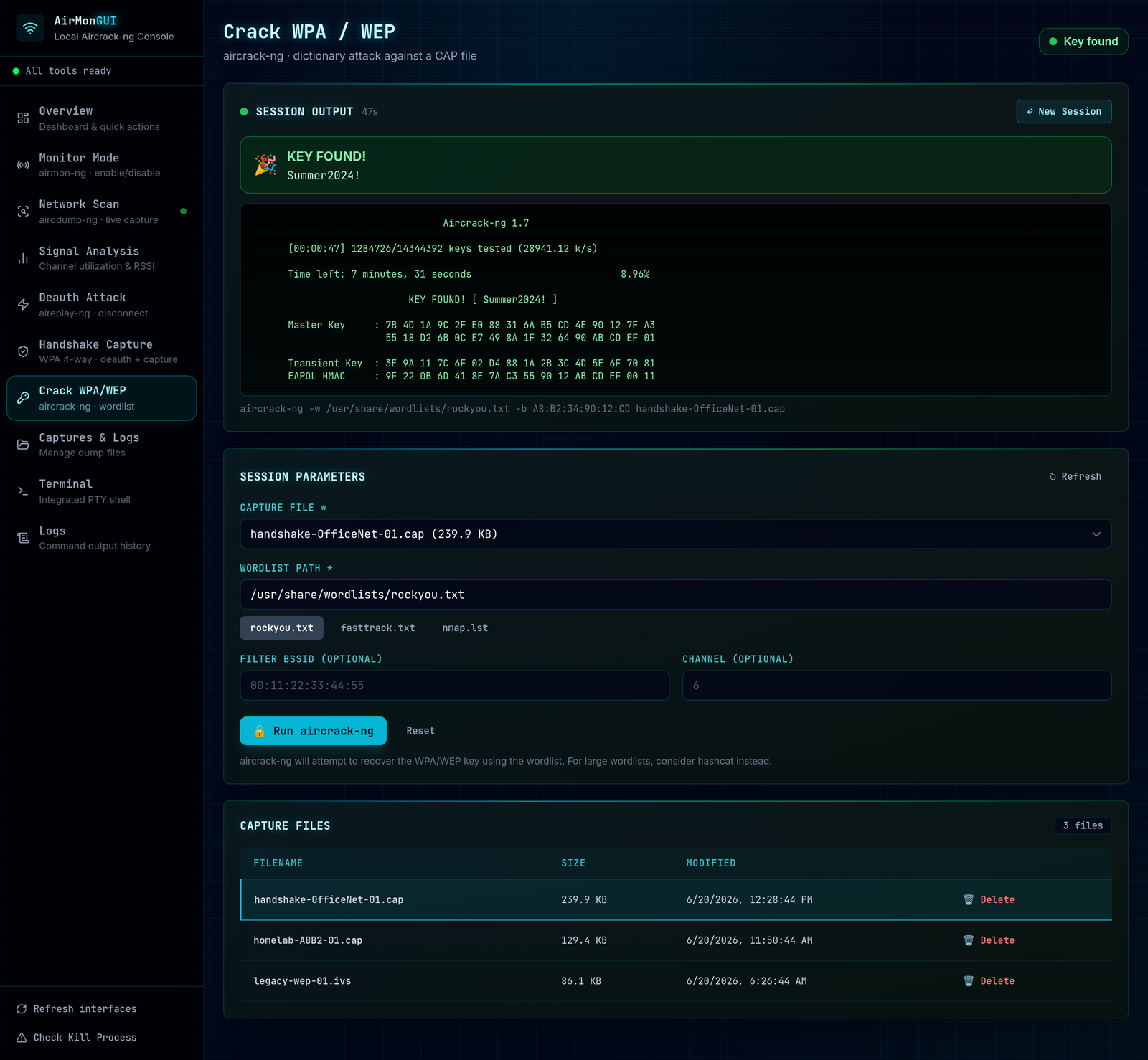Delete legacy-wep-01.ivs file
Viewport: 1148px width, 1060px height.
989,981
